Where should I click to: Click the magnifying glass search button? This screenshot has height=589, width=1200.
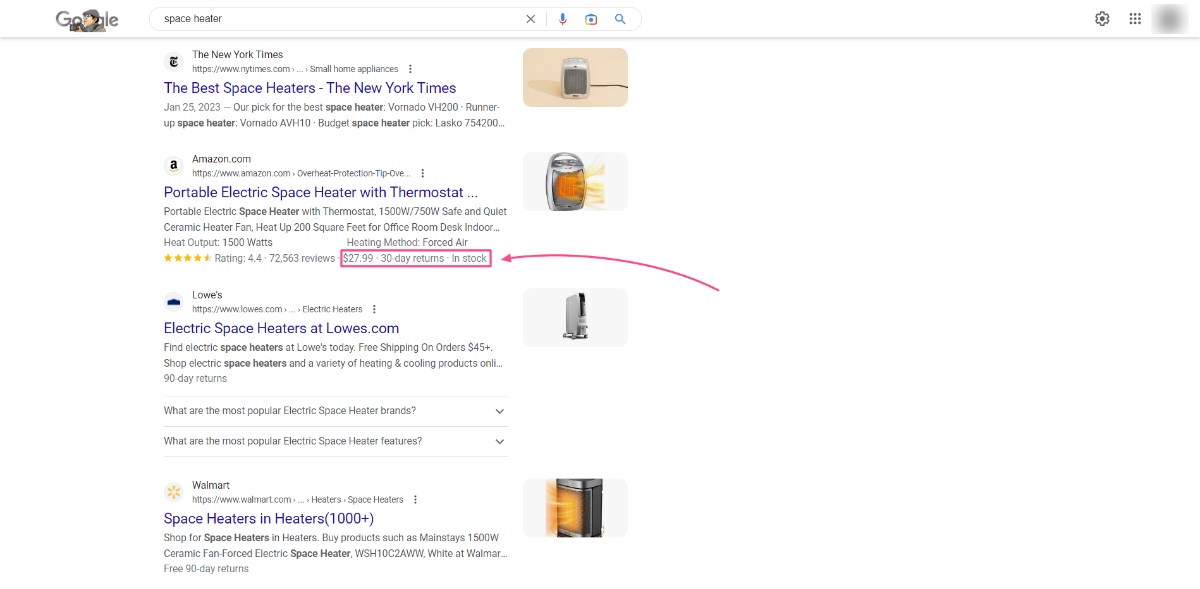(x=620, y=19)
